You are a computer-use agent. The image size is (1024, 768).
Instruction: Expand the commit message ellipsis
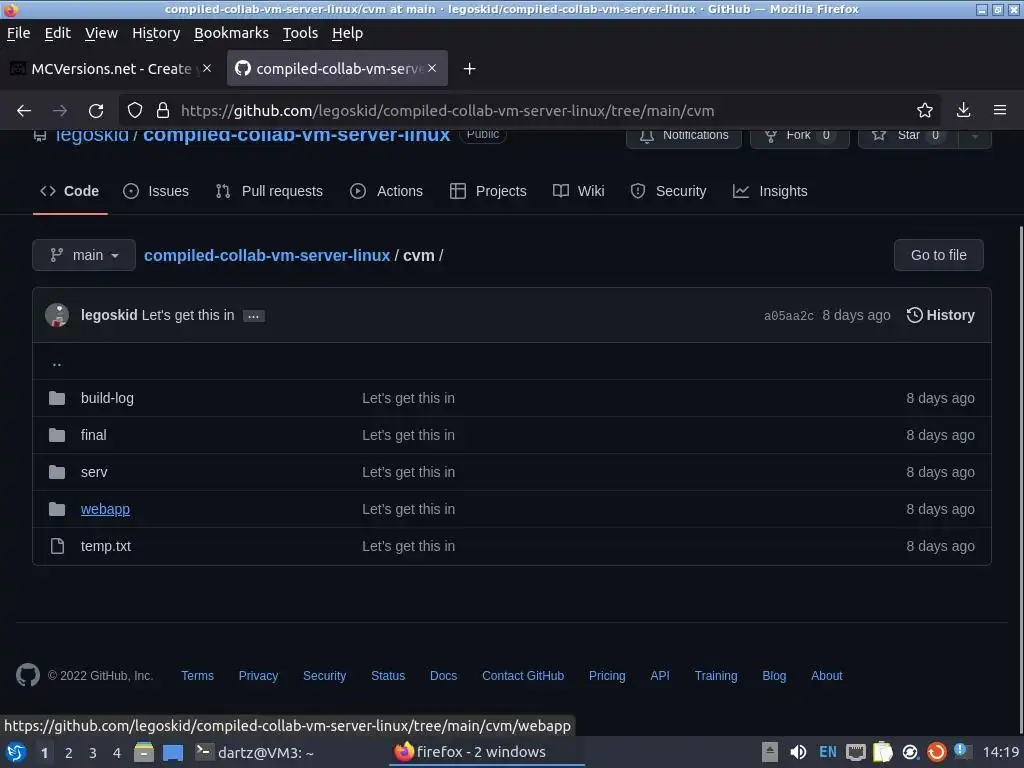pyautogui.click(x=253, y=316)
